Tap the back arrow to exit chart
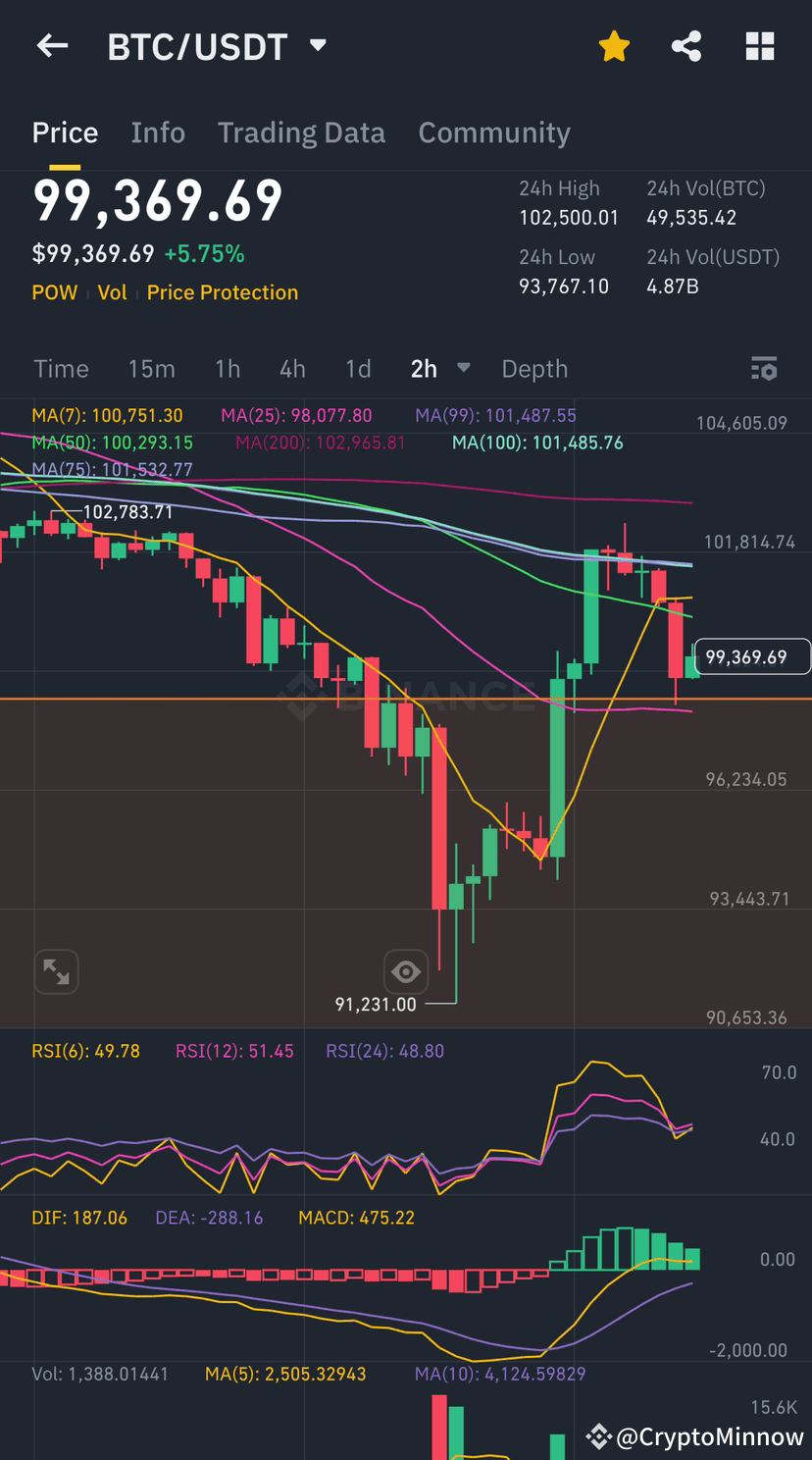The width and height of the screenshot is (812, 1460). [x=51, y=45]
